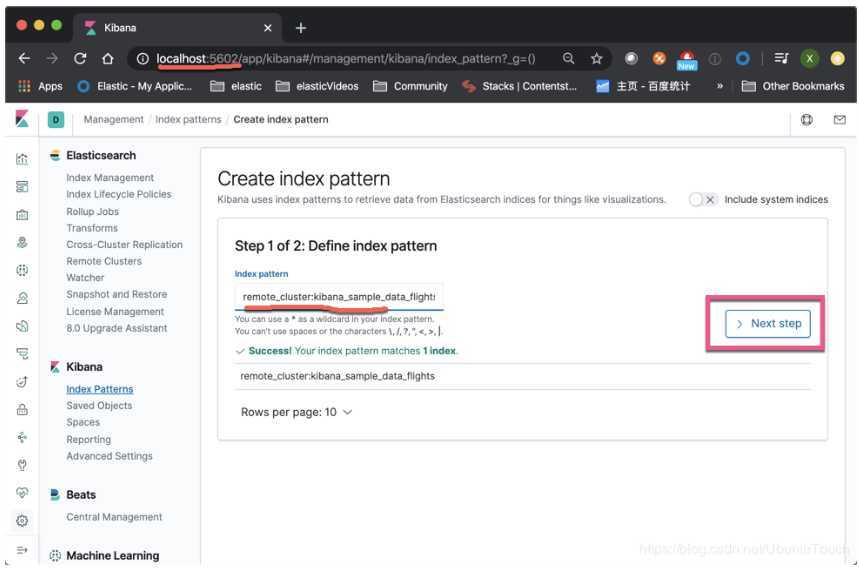Go to Index patterns breadcrumb
This screenshot has height=575, width=859.
(x=188, y=119)
